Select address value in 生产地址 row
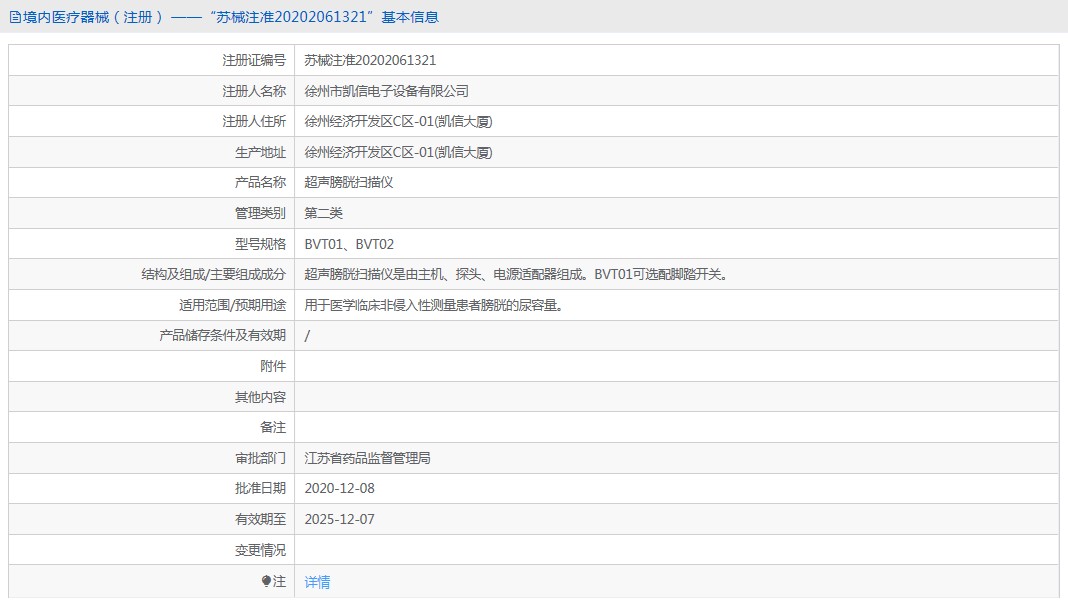 [398, 152]
